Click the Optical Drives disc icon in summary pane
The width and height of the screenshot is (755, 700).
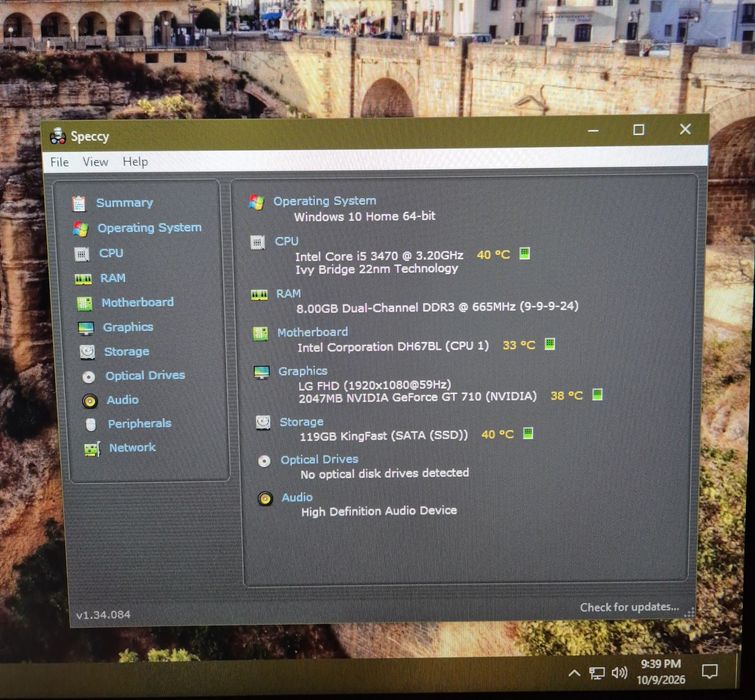264,461
